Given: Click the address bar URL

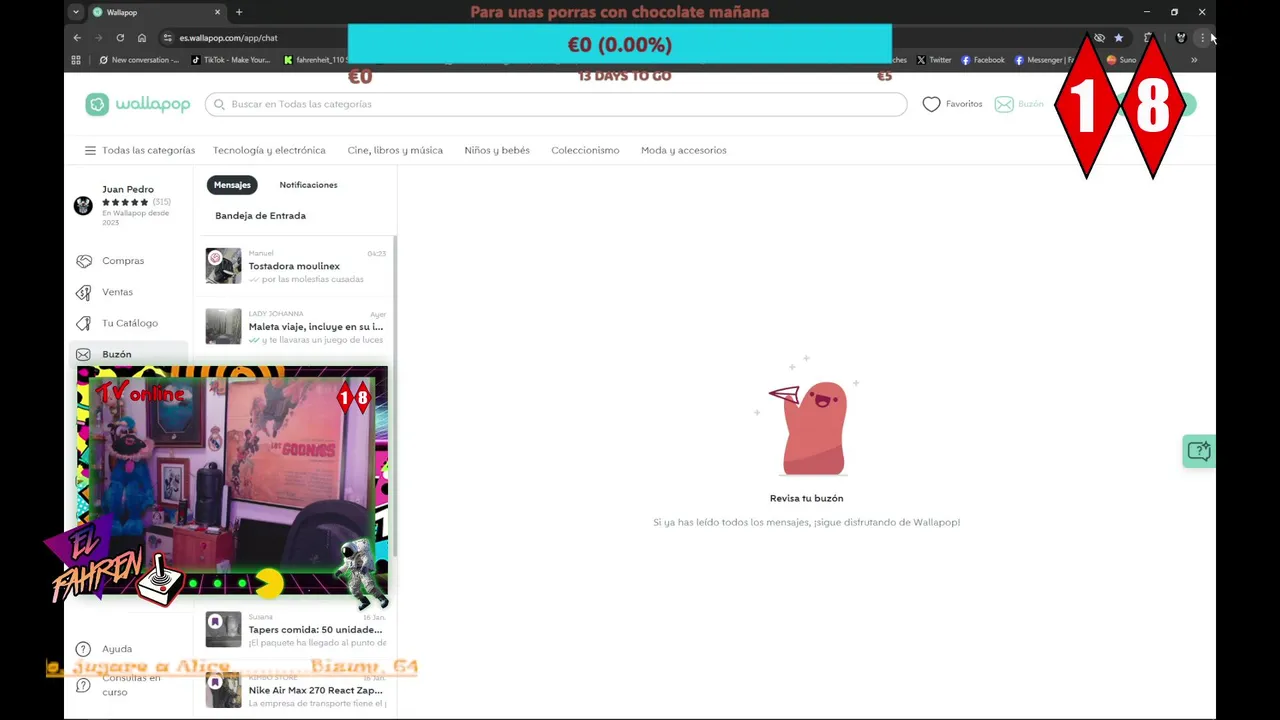Looking at the screenshot, I should [x=229, y=38].
